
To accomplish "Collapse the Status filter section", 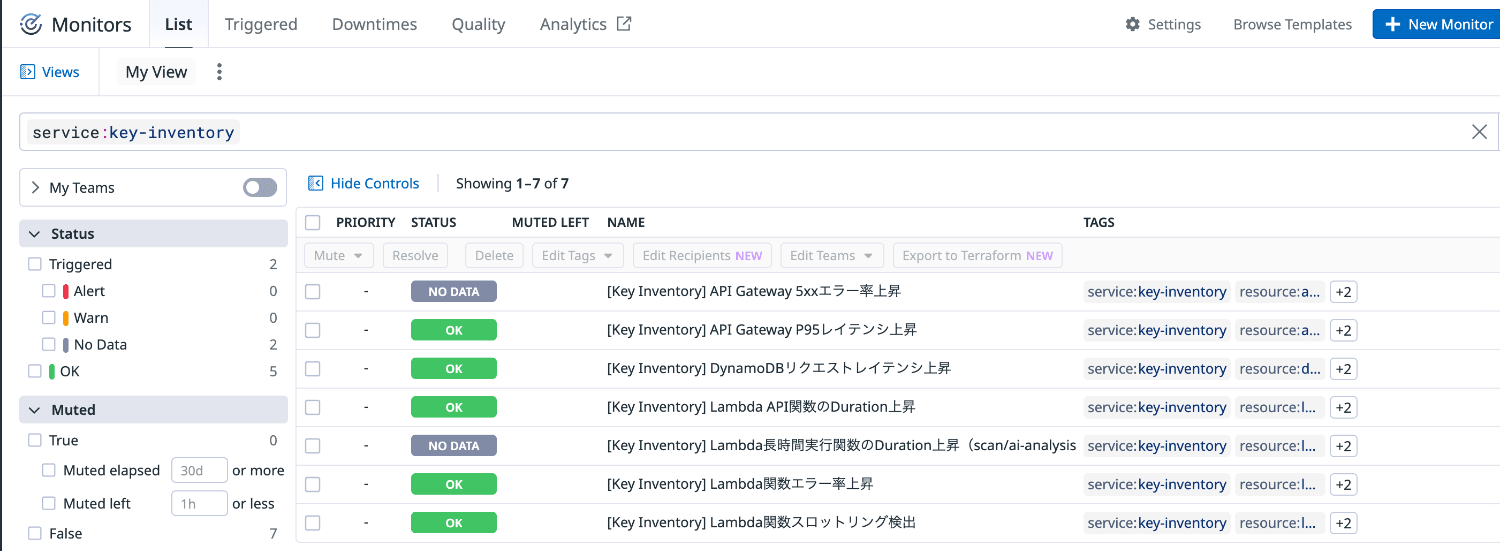I will click(34, 234).
